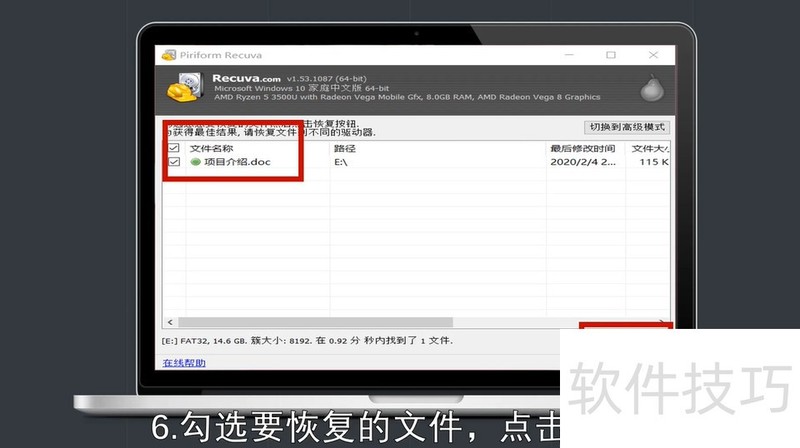The image size is (800, 448).
Task: Click the Recuva hard-hat drive logo
Action: (186, 88)
